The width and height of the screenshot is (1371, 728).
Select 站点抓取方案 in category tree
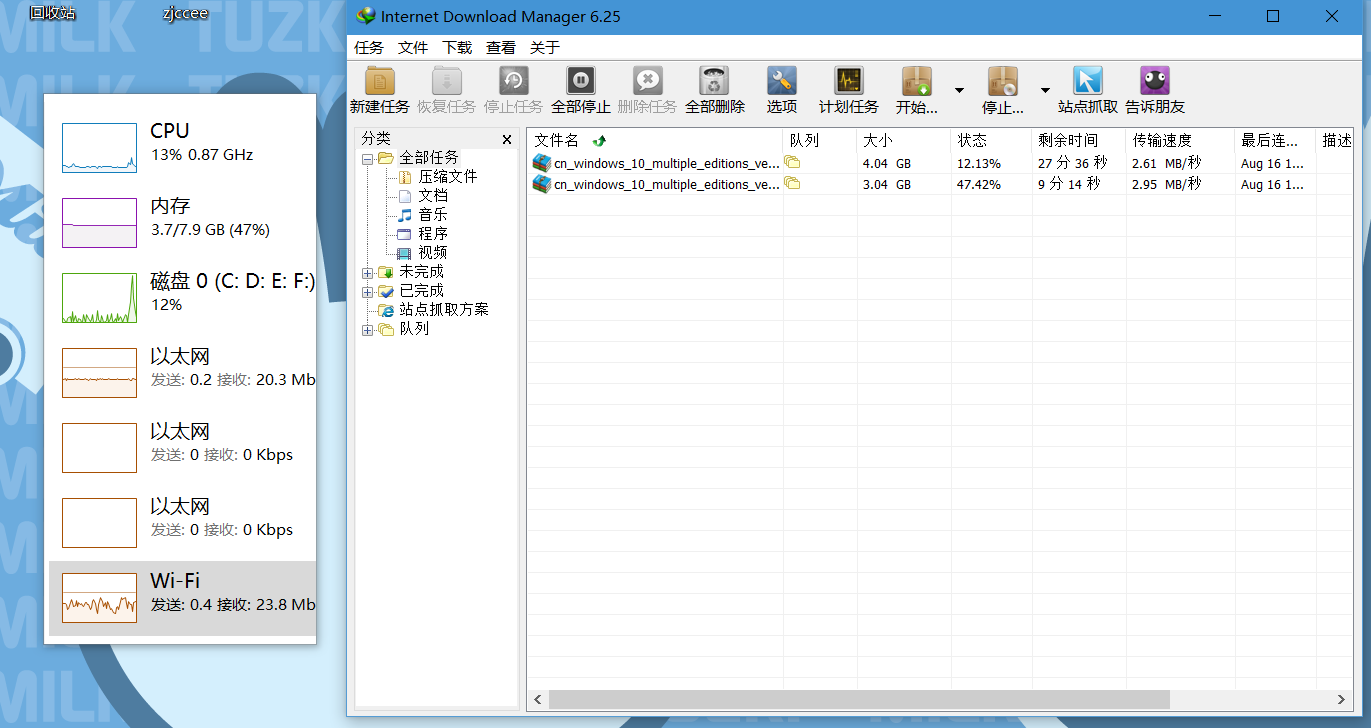click(x=444, y=310)
